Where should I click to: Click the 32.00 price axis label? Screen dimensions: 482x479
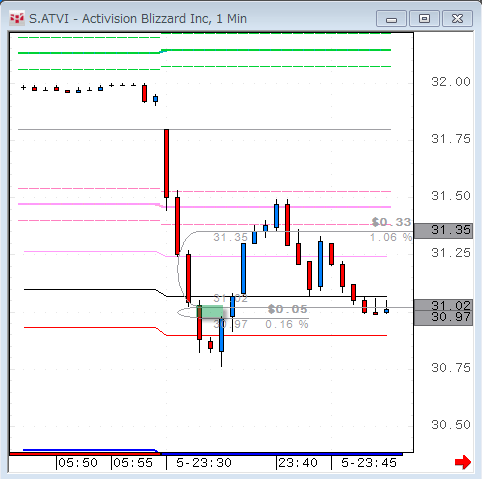(x=451, y=82)
